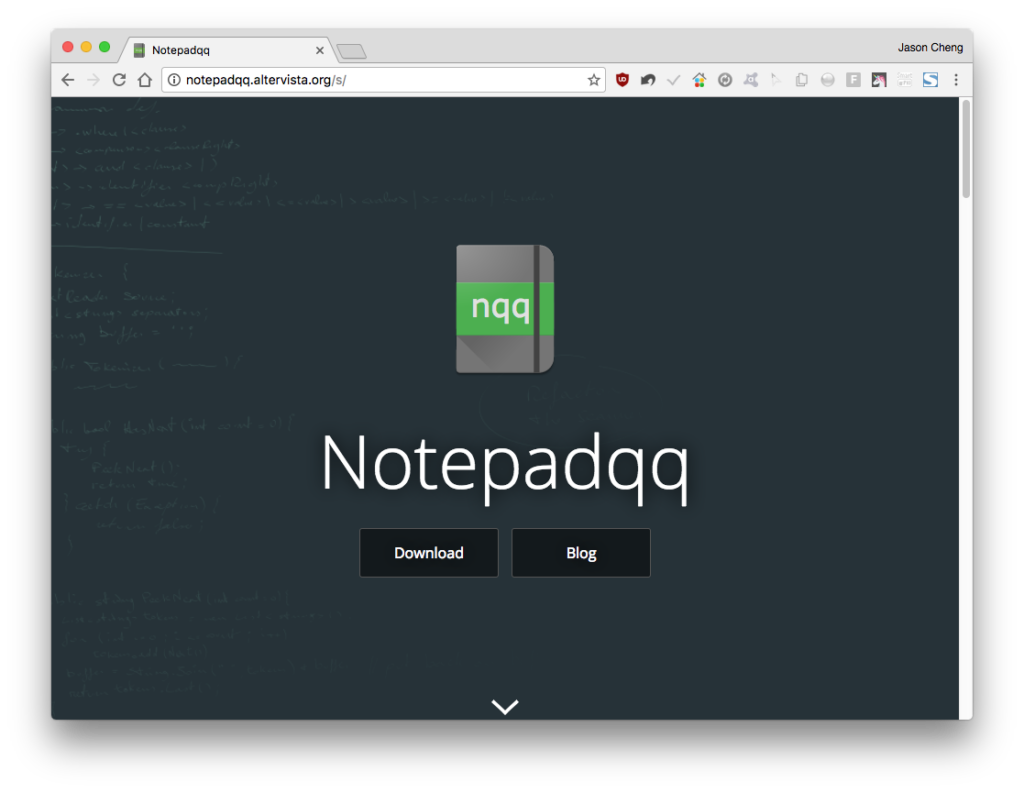
Task: Click the unicorn extension icon
Action: 879,80
